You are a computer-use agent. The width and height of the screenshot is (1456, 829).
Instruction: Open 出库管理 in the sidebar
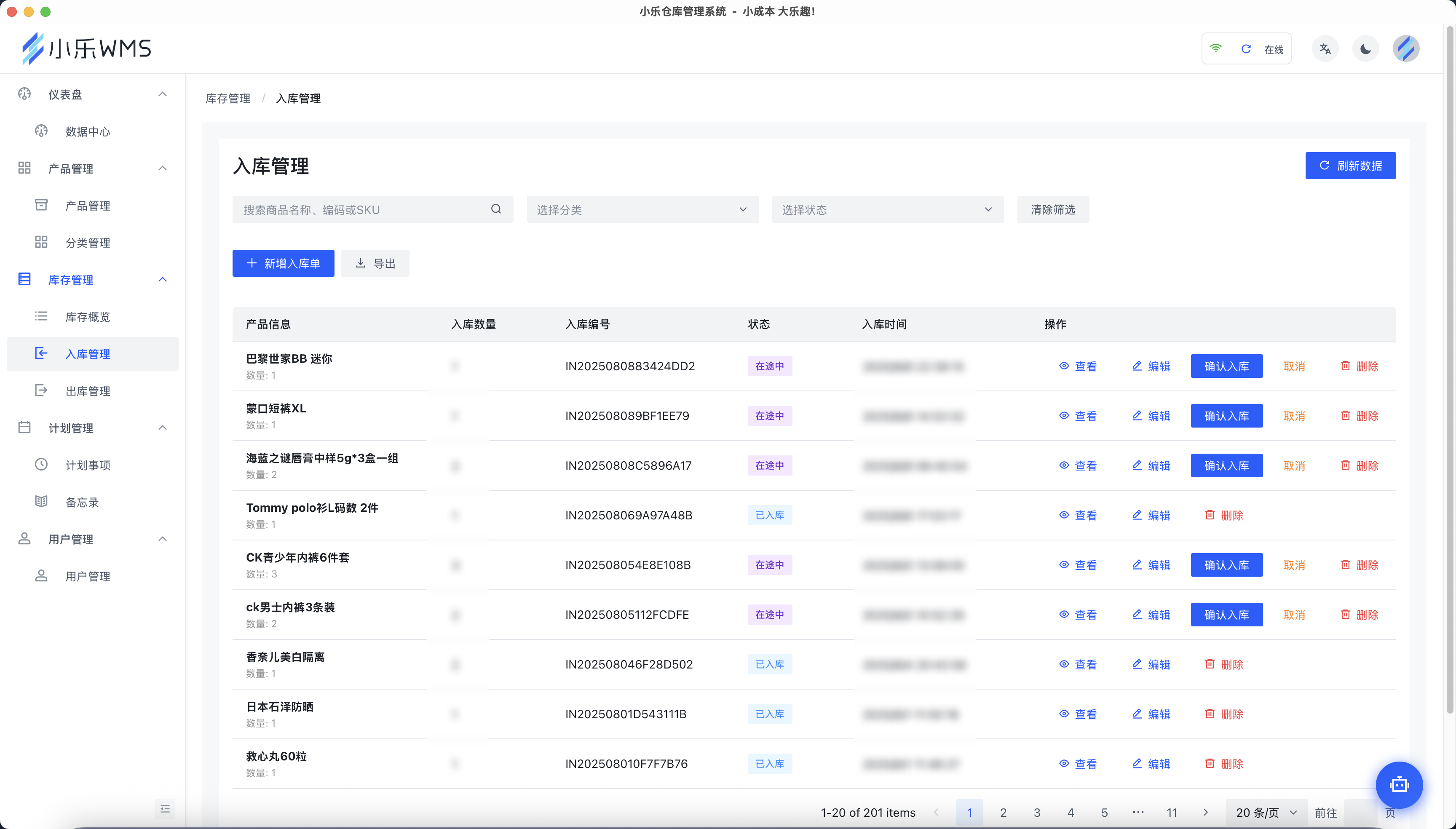[x=88, y=391]
